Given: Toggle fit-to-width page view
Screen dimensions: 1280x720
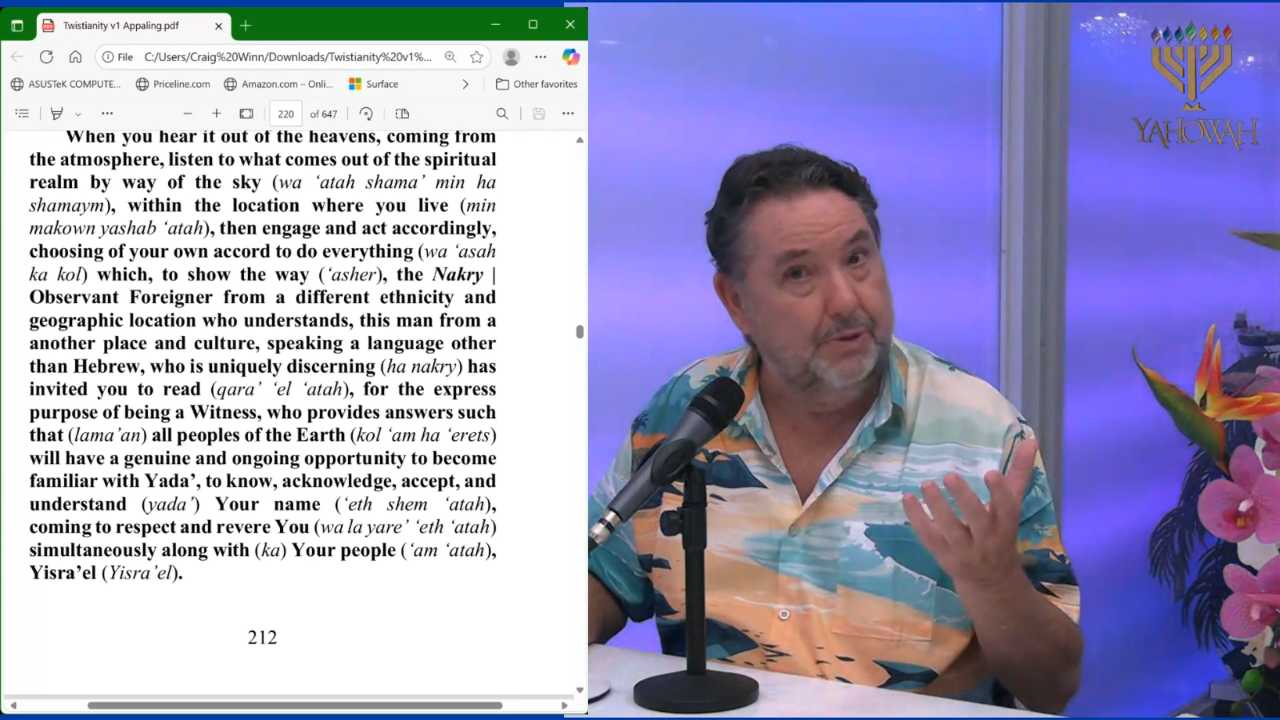Looking at the screenshot, I should click(x=246, y=114).
